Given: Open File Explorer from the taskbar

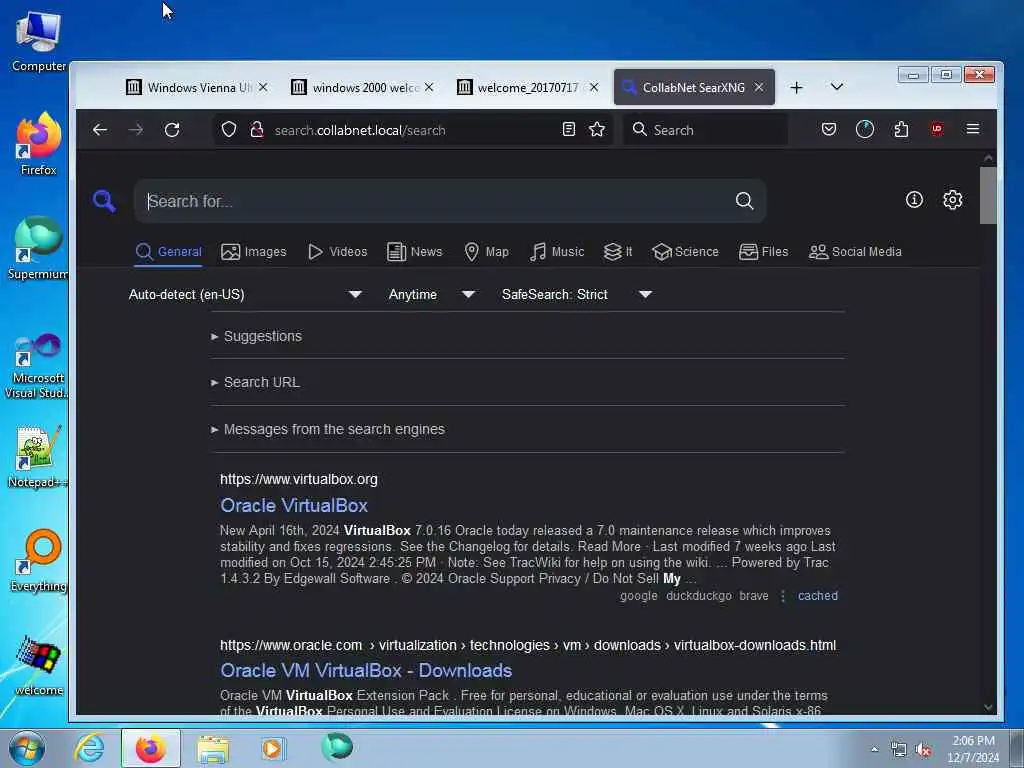Looking at the screenshot, I should tap(213, 748).
